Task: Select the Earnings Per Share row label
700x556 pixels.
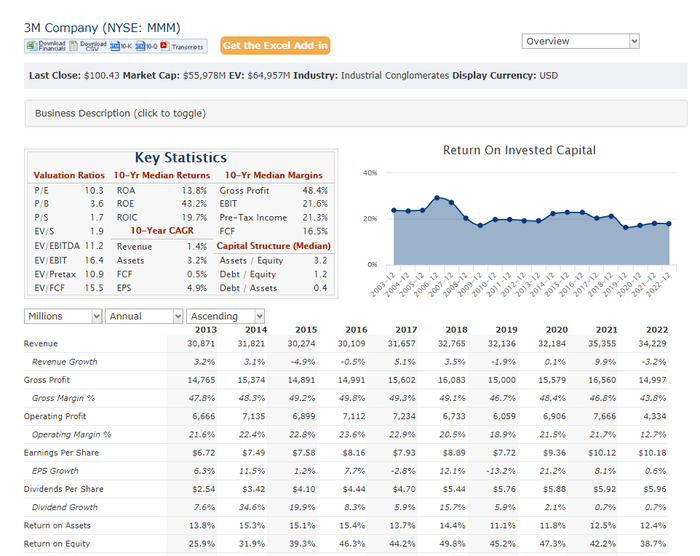Action: (64, 452)
